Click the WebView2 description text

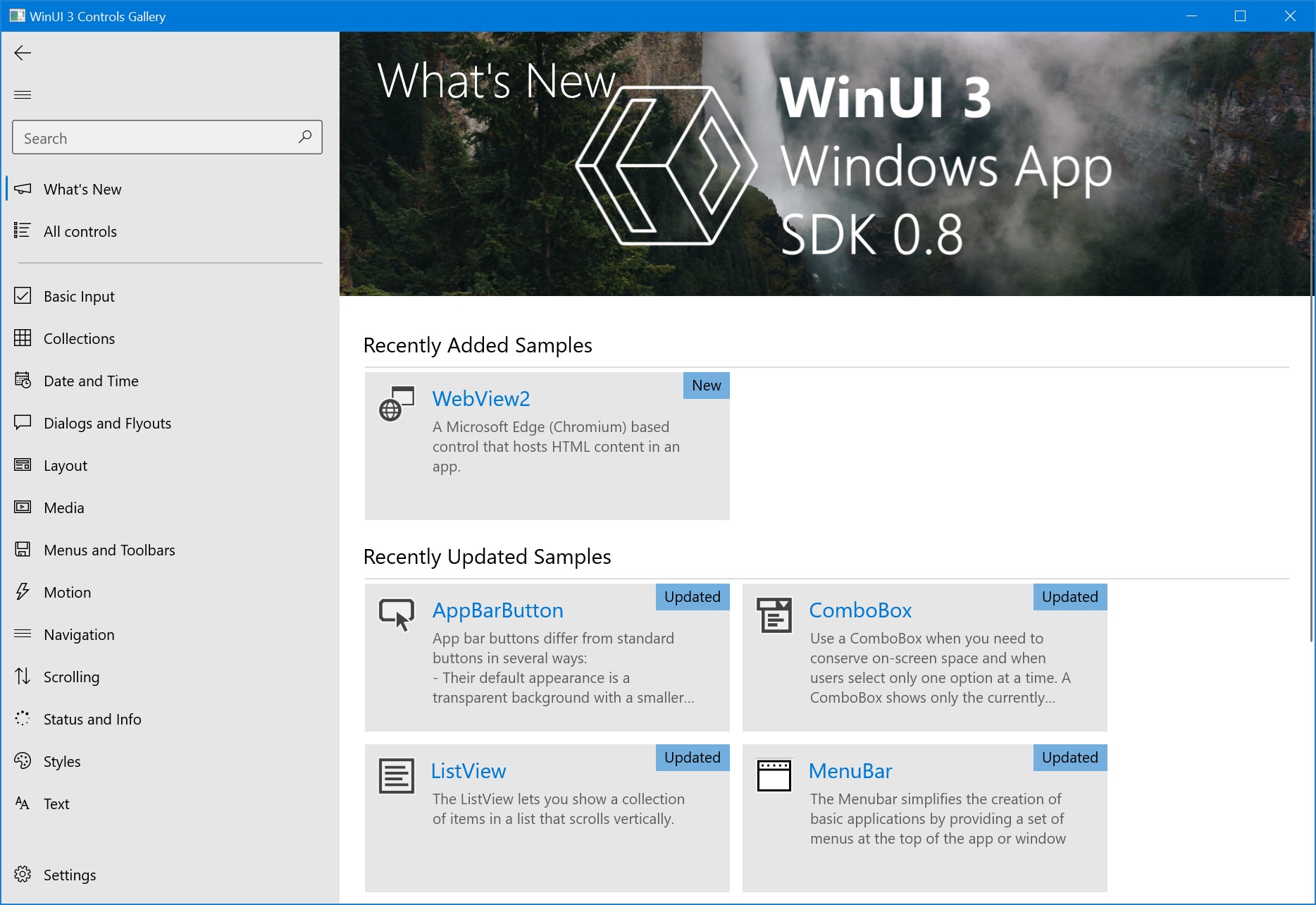click(557, 447)
